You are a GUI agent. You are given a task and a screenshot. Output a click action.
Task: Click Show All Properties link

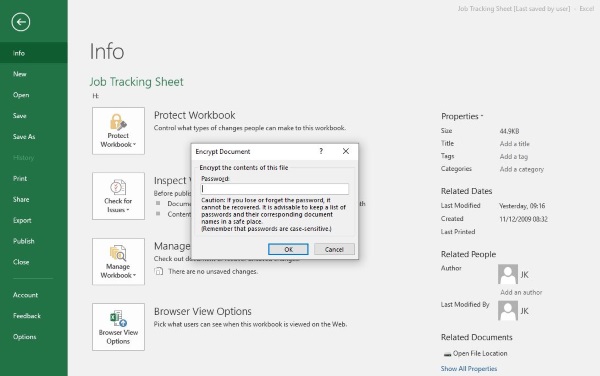pos(469,369)
